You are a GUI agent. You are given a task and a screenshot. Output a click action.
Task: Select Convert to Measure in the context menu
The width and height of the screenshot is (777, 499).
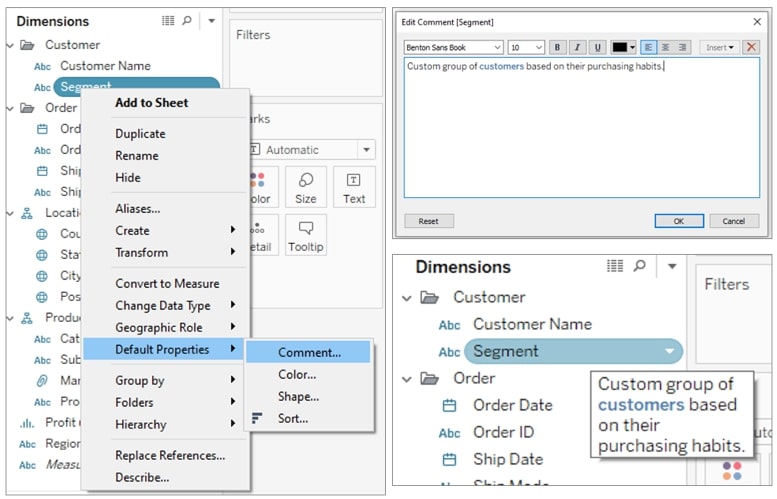(x=167, y=284)
